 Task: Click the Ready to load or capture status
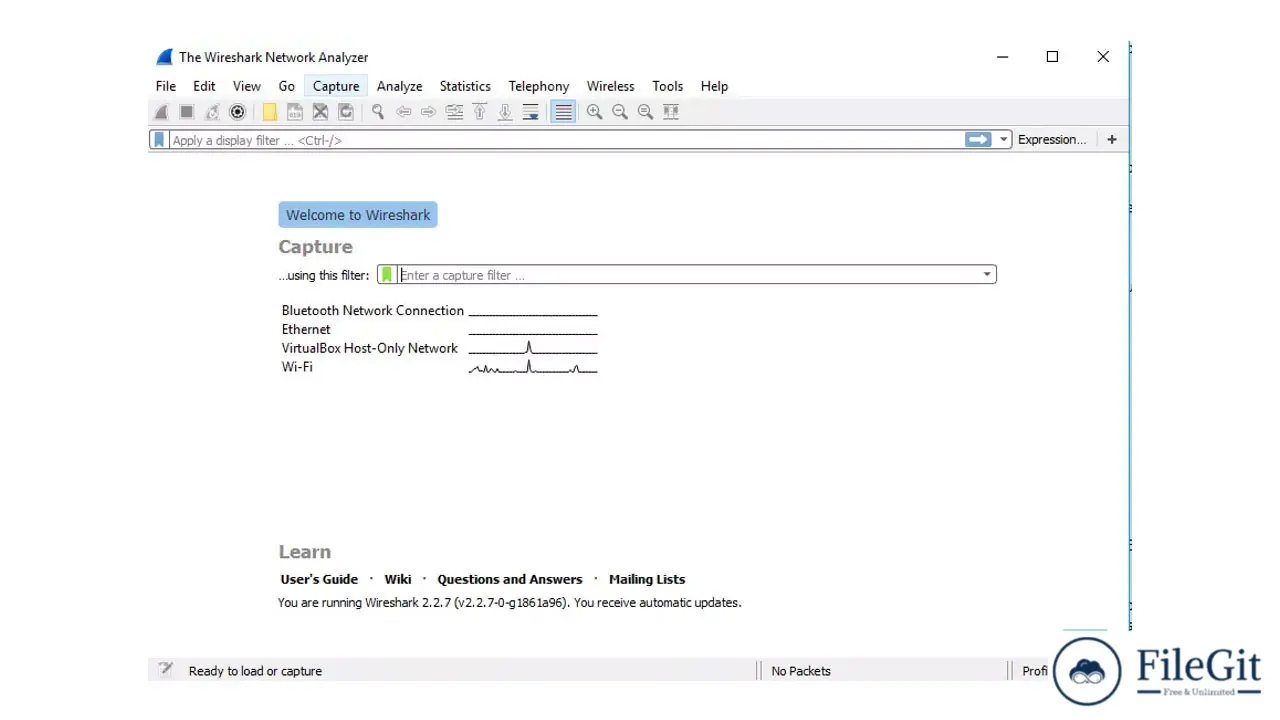click(x=255, y=671)
